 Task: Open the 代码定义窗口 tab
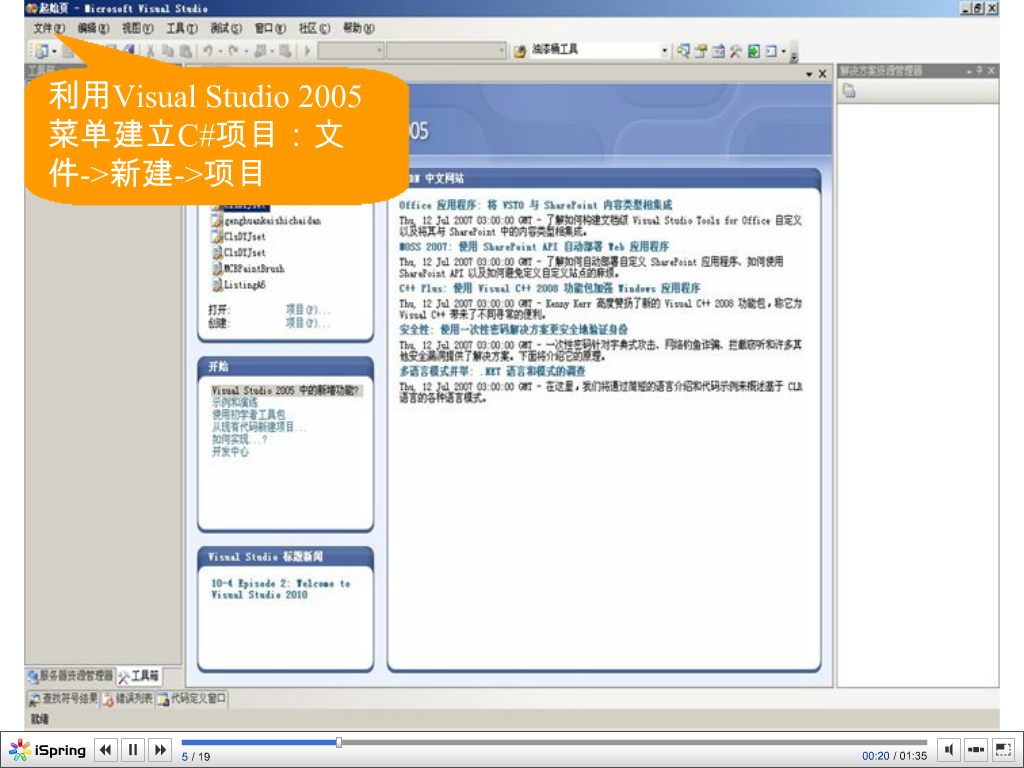tap(192, 699)
